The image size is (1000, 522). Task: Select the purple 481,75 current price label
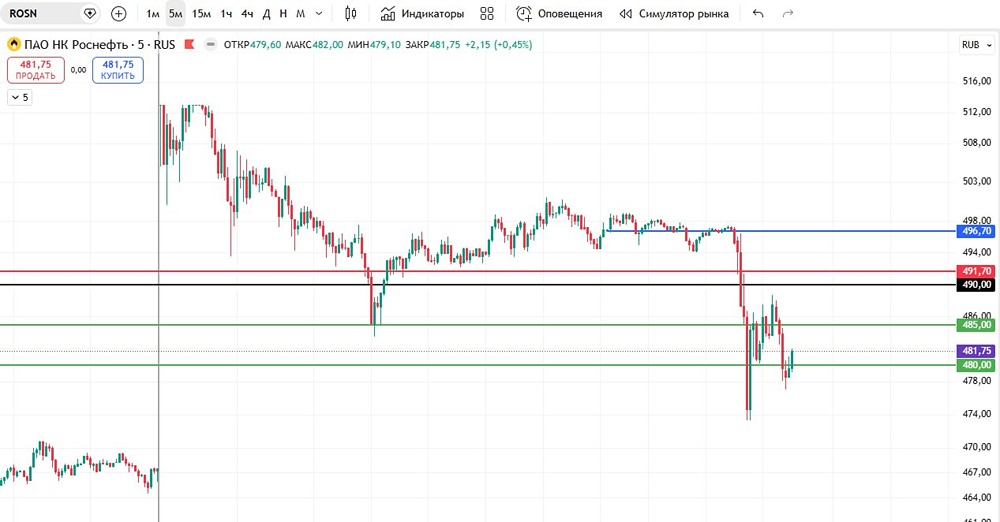click(x=976, y=351)
